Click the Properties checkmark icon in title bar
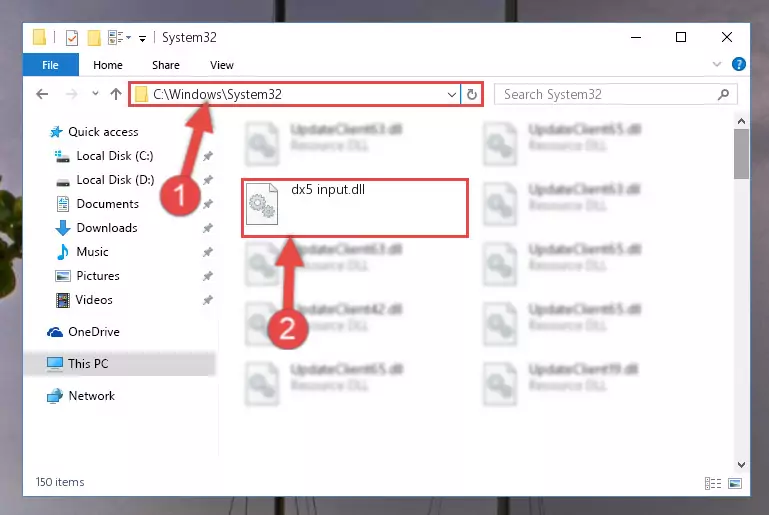 pyautogui.click(x=72, y=38)
